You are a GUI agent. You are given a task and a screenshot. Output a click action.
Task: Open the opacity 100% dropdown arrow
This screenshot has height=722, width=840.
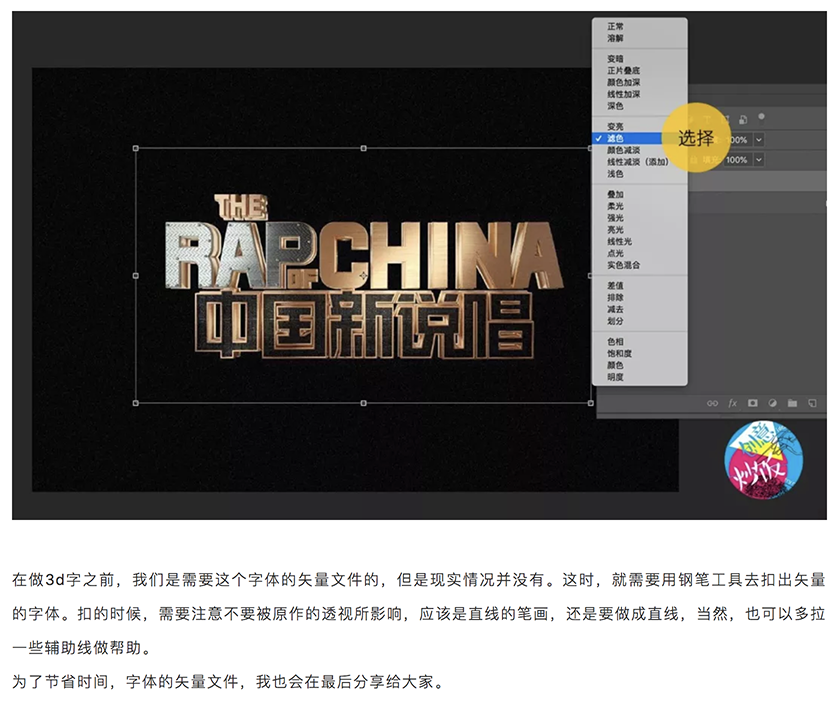759,140
